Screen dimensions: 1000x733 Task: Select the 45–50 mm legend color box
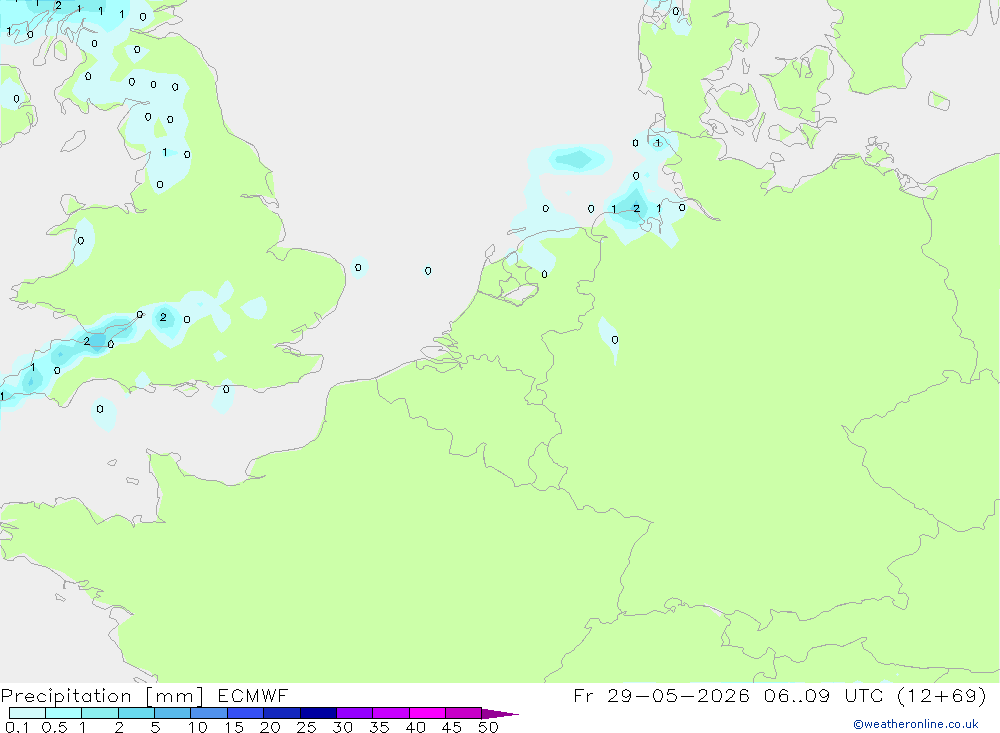(x=464, y=713)
